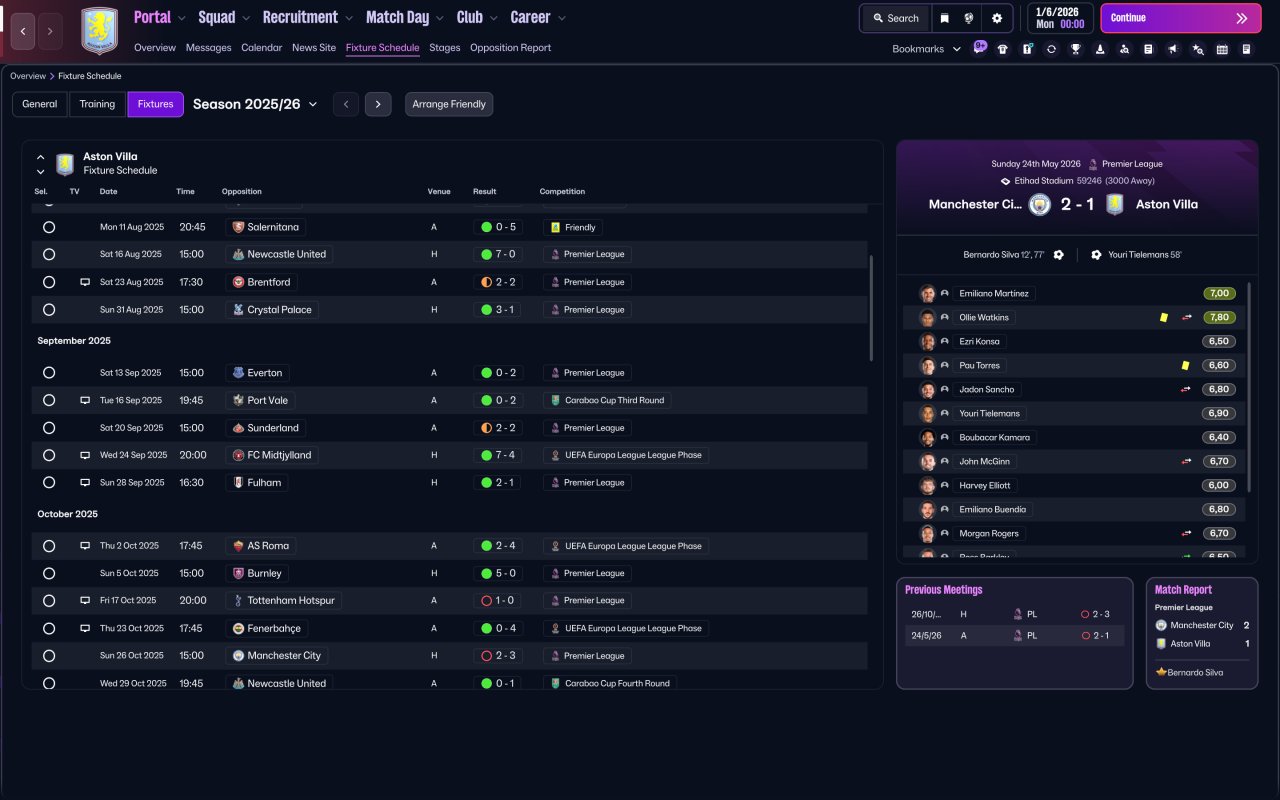Open the Season 2025/26 dropdown
1280x800 pixels.
[x=255, y=104]
